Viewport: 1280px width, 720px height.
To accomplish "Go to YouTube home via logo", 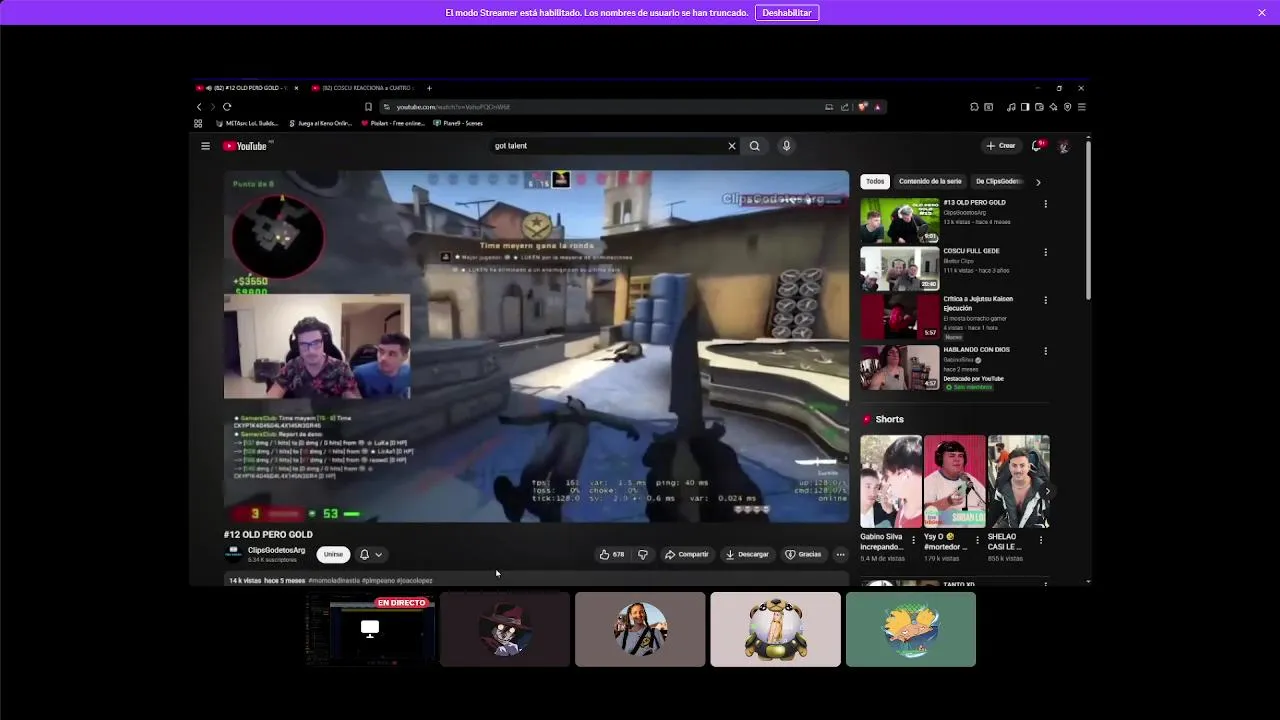I will tap(246, 146).
